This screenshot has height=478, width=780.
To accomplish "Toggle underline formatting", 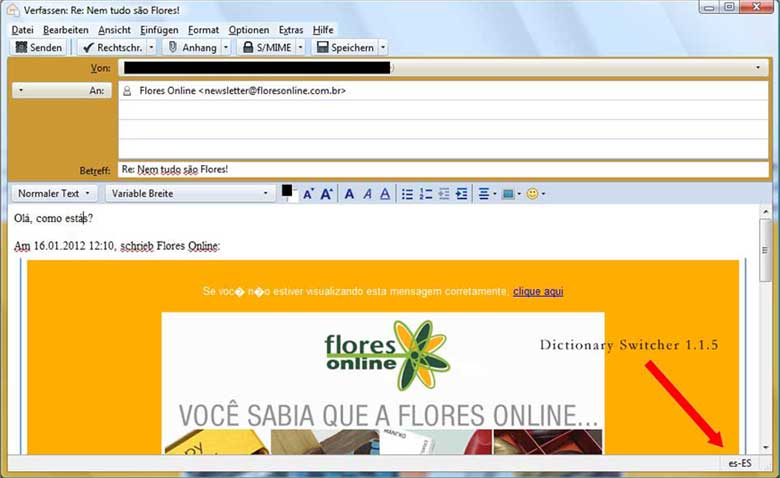I will 385,194.
